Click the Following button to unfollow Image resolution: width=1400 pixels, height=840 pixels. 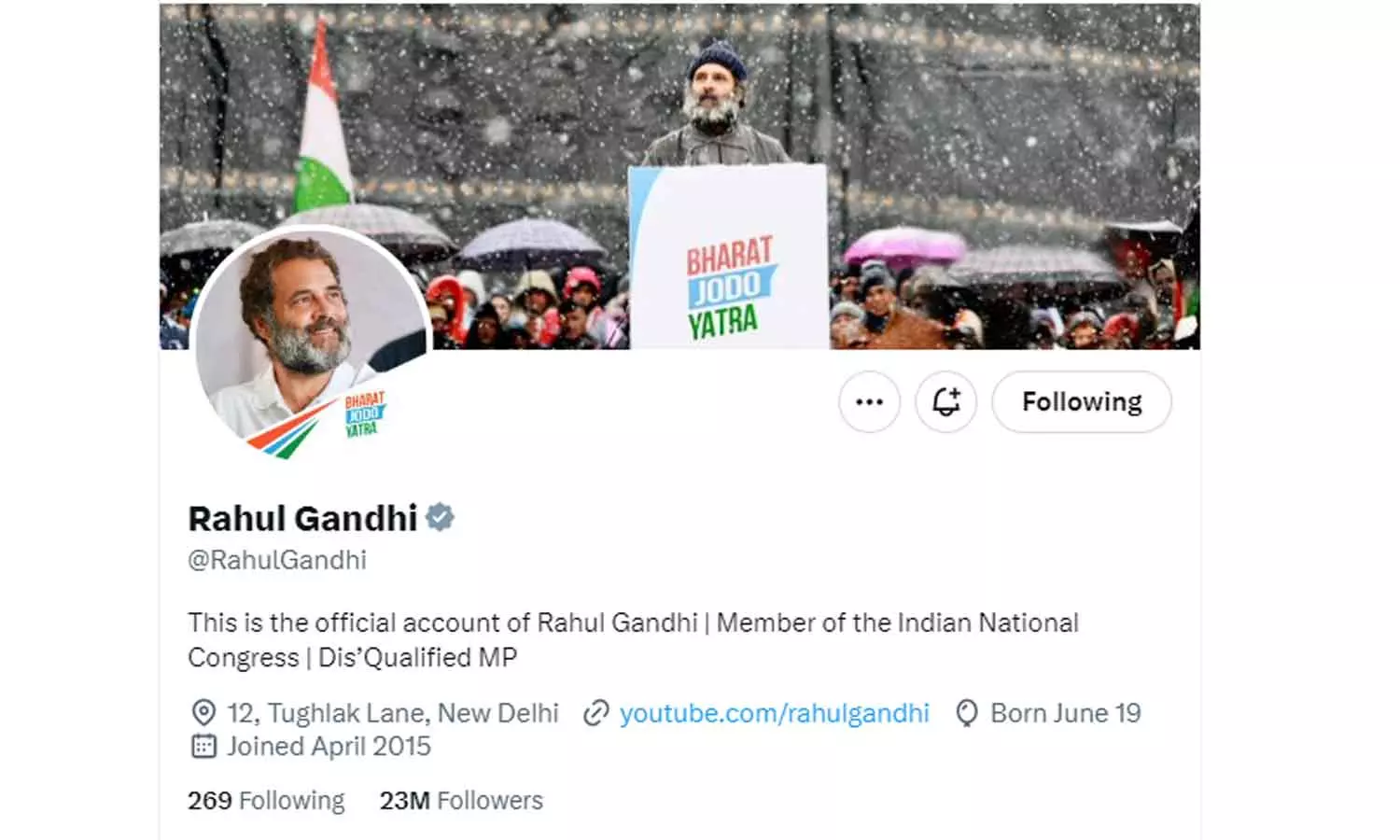pos(1082,402)
